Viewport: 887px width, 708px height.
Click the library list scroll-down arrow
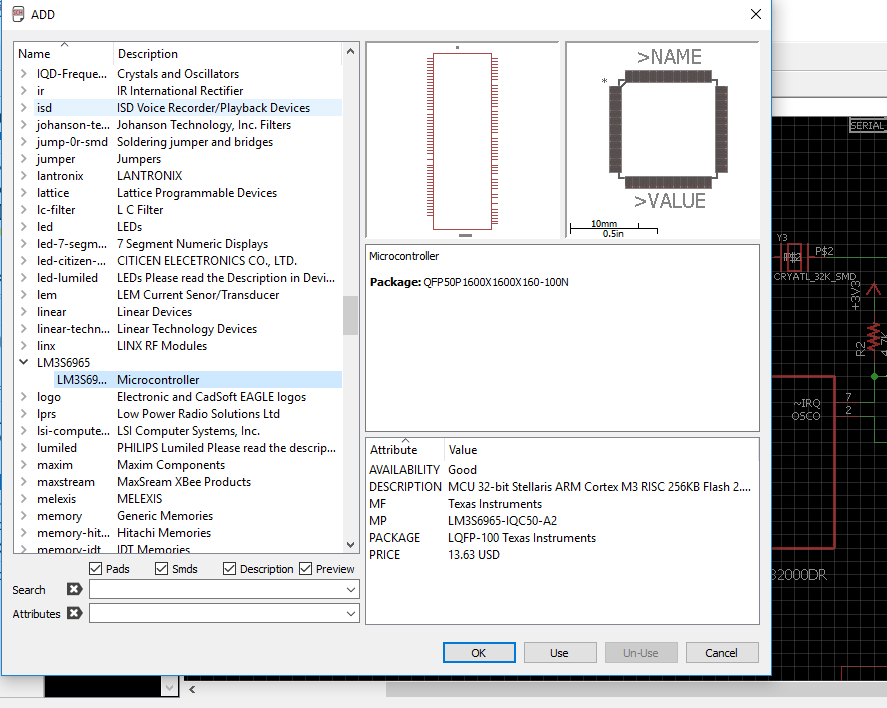pos(350,545)
